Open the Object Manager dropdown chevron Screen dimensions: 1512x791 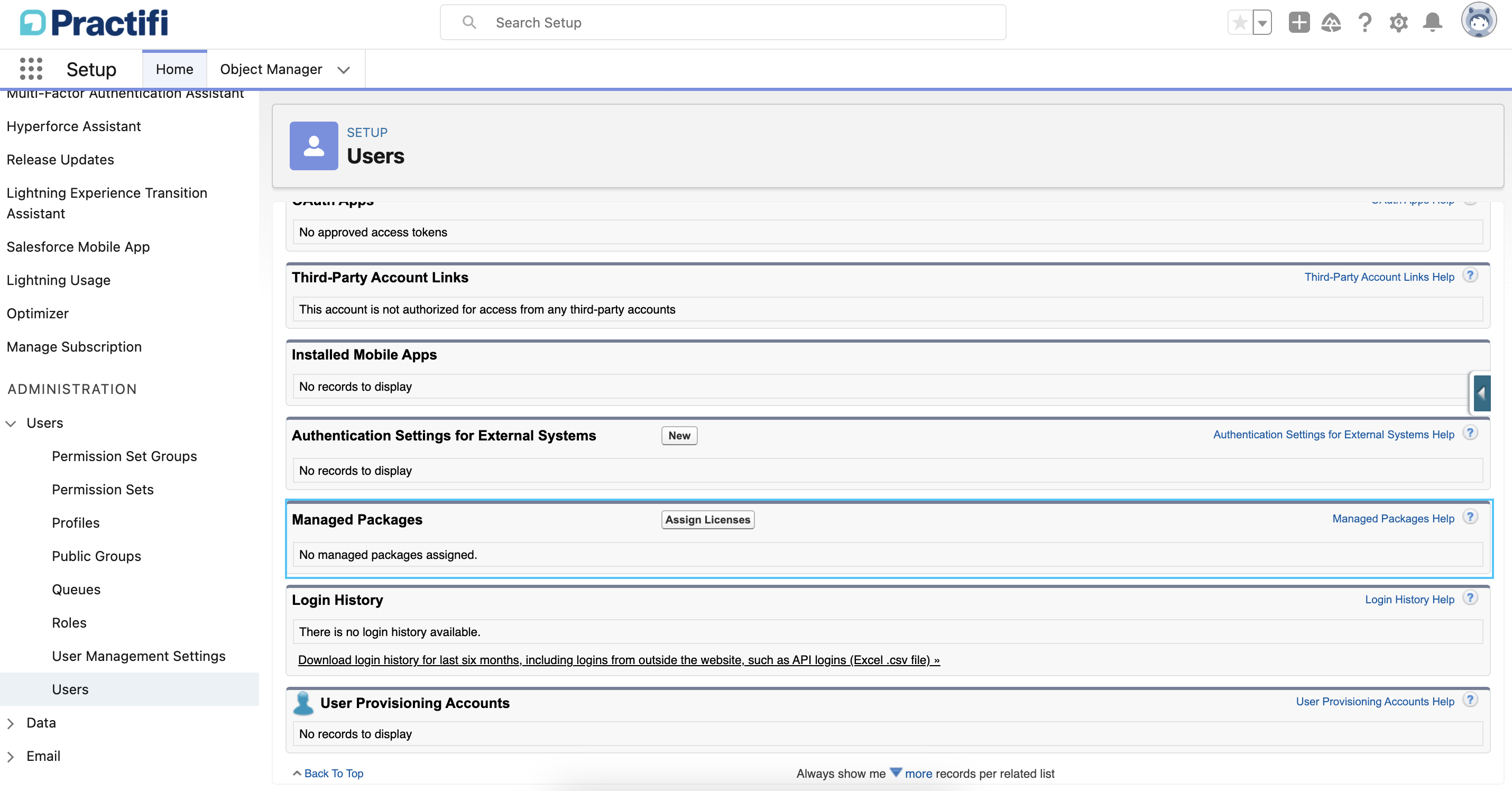343,70
